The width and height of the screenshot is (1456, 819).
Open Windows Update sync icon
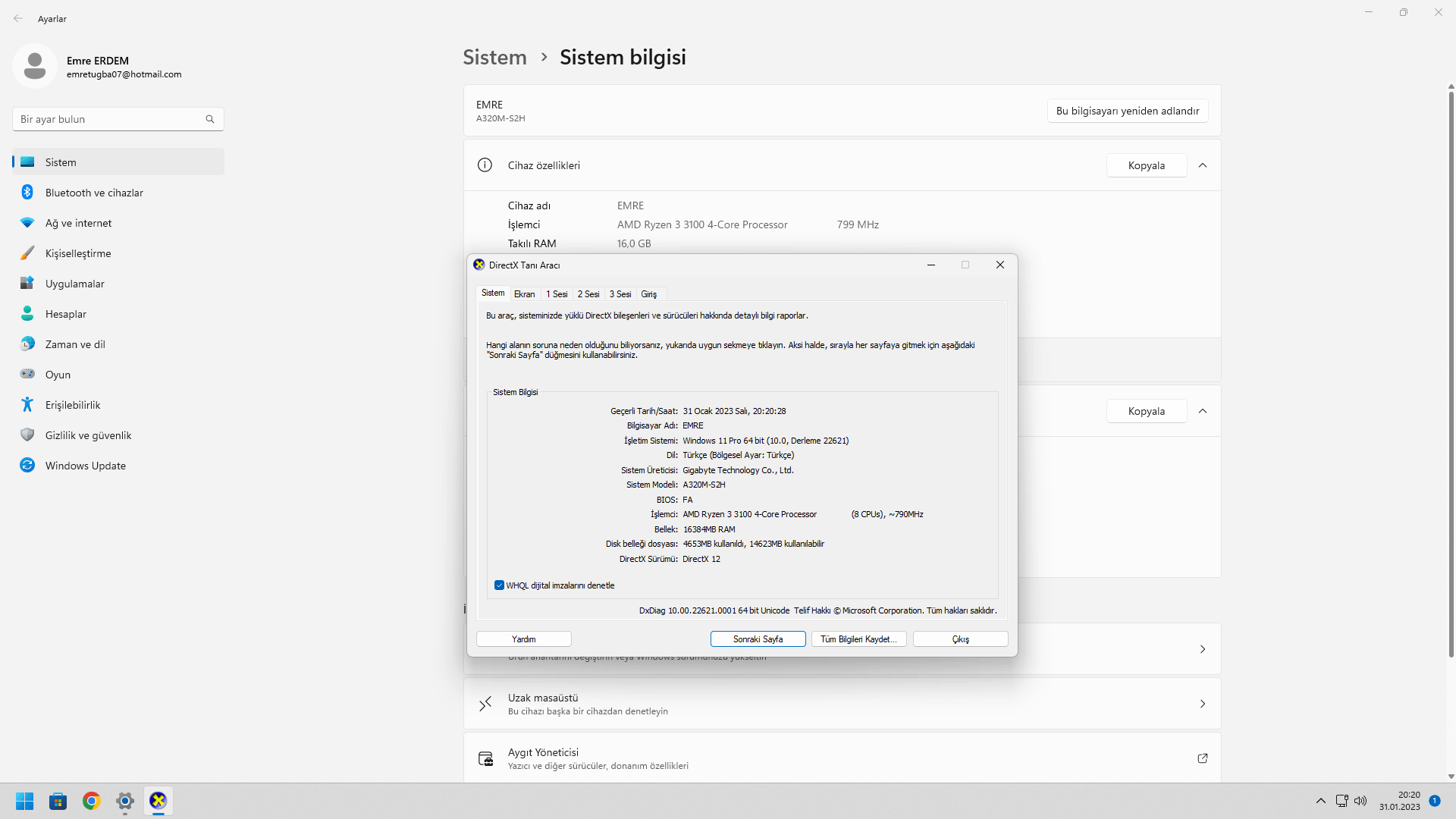click(27, 466)
